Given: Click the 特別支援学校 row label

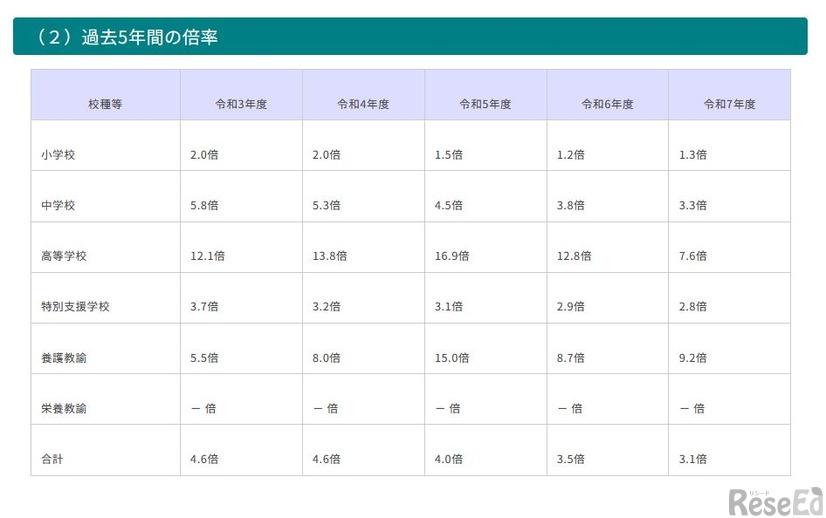Looking at the screenshot, I should (x=75, y=306).
